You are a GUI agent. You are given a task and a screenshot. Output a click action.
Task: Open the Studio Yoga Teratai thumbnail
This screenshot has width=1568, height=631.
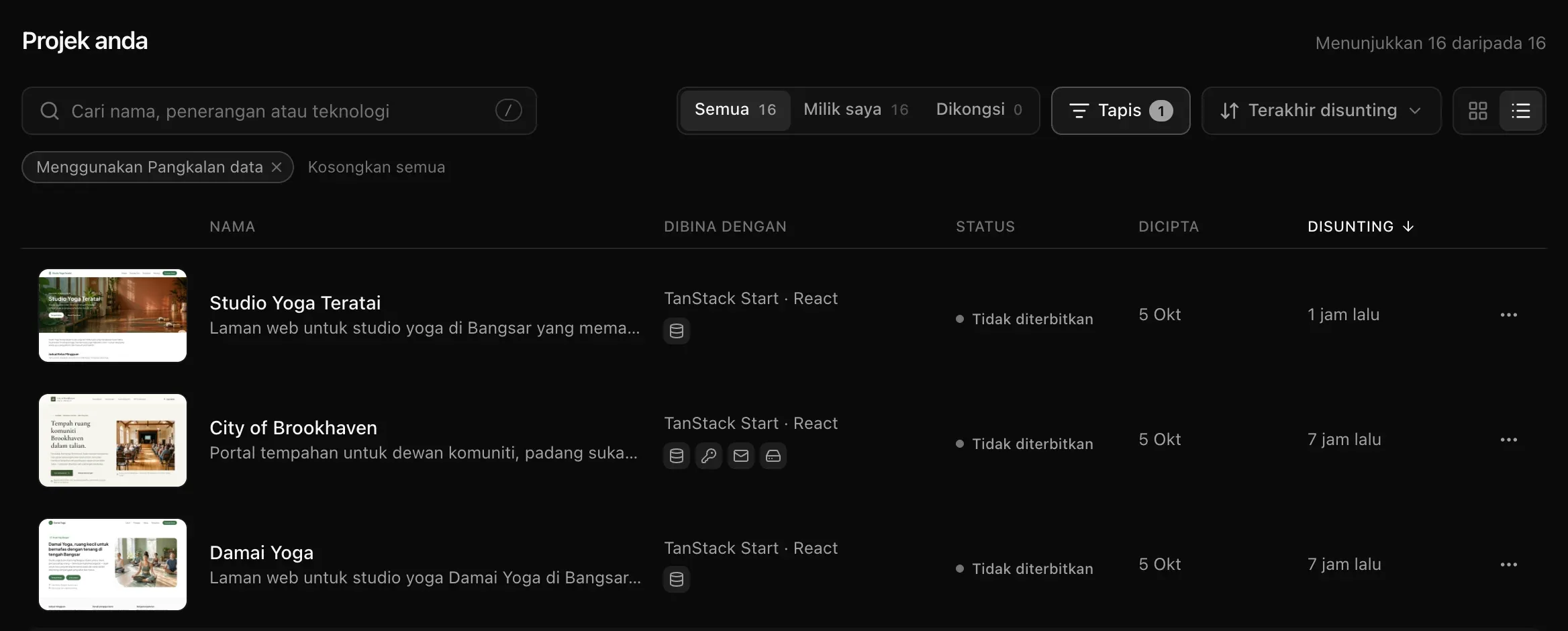(x=113, y=315)
